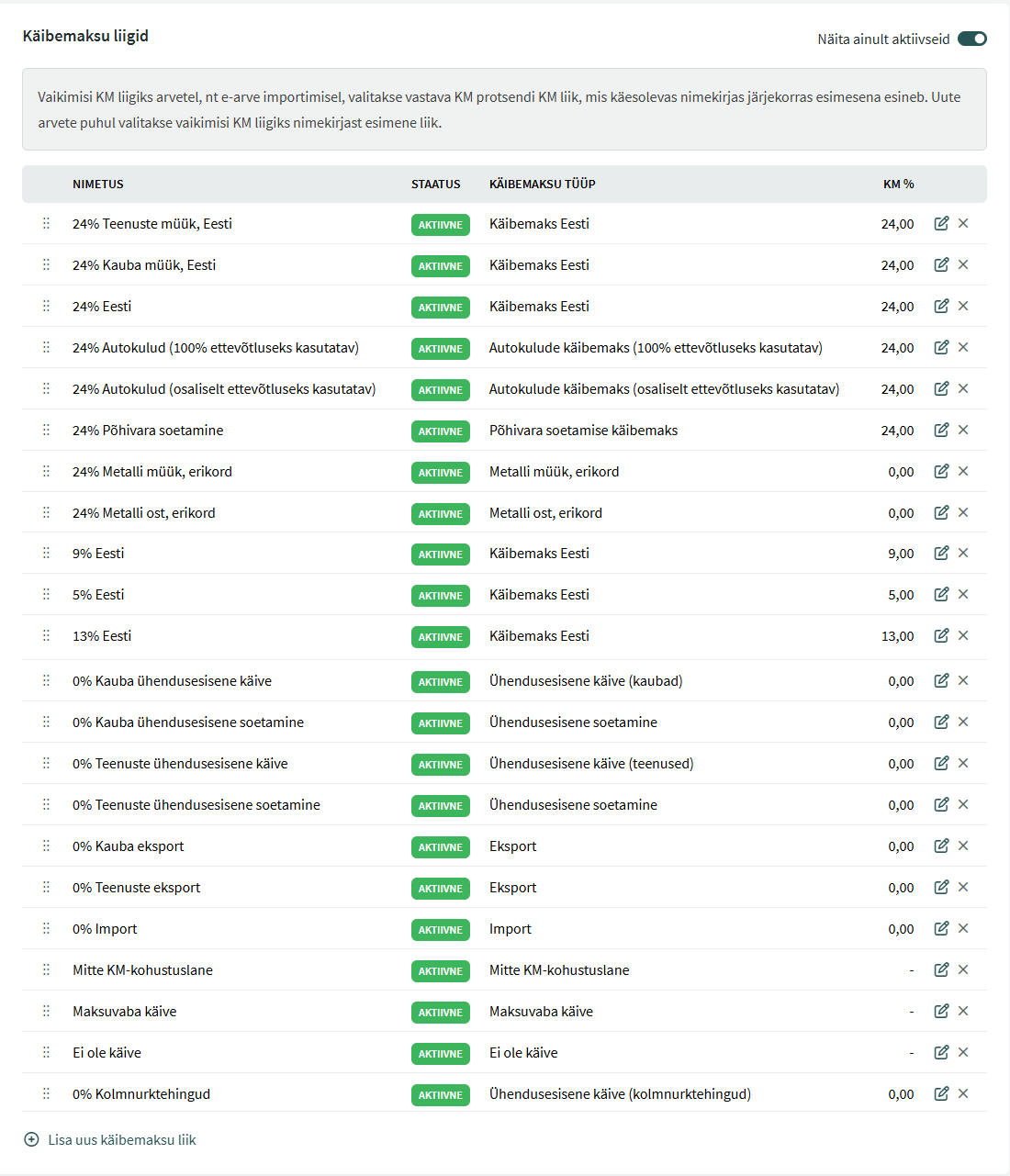The width and height of the screenshot is (1010, 1176).
Task: Click 'AKTIIVNE' status for 'Ei ole käive'
Action: click(440, 1054)
